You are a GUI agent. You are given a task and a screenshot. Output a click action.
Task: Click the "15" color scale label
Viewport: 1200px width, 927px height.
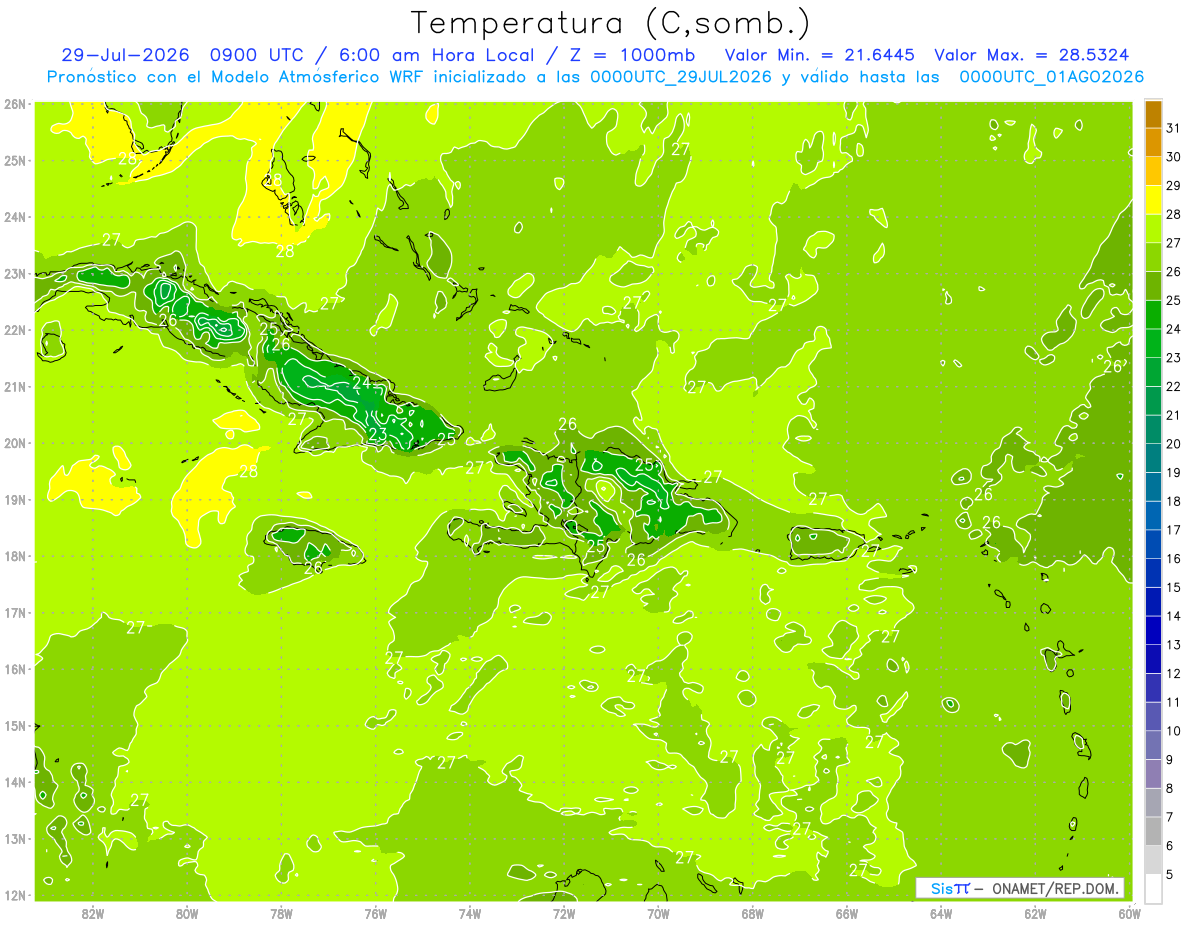[x=1173, y=587]
